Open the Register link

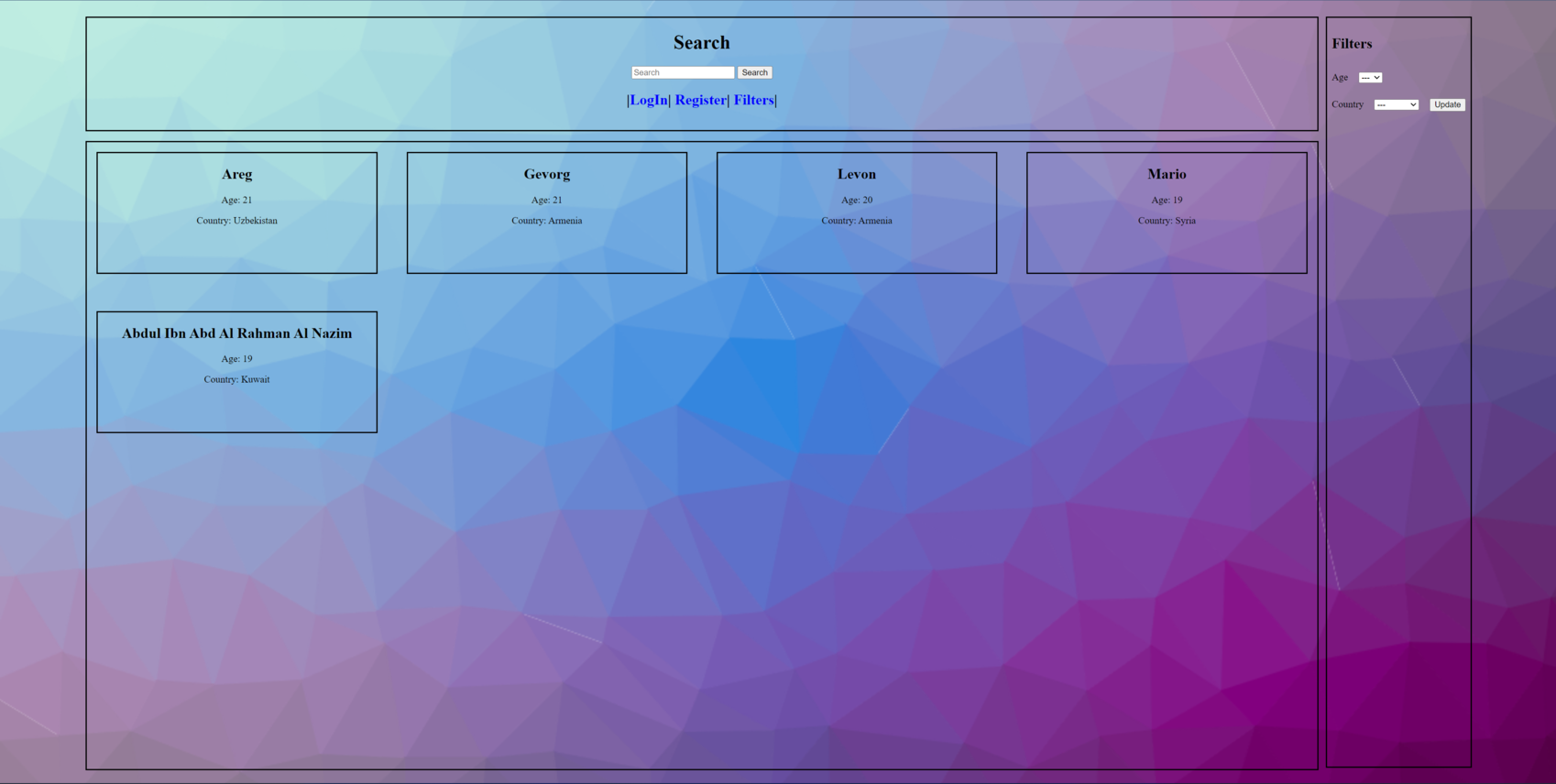pos(701,101)
